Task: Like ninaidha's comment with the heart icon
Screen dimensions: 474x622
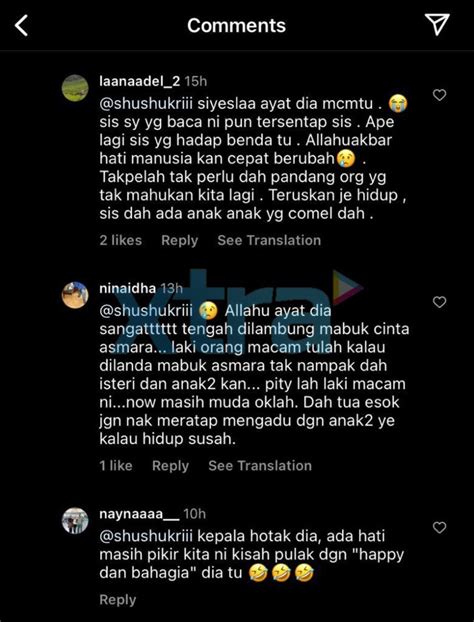Action: pos(439,302)
